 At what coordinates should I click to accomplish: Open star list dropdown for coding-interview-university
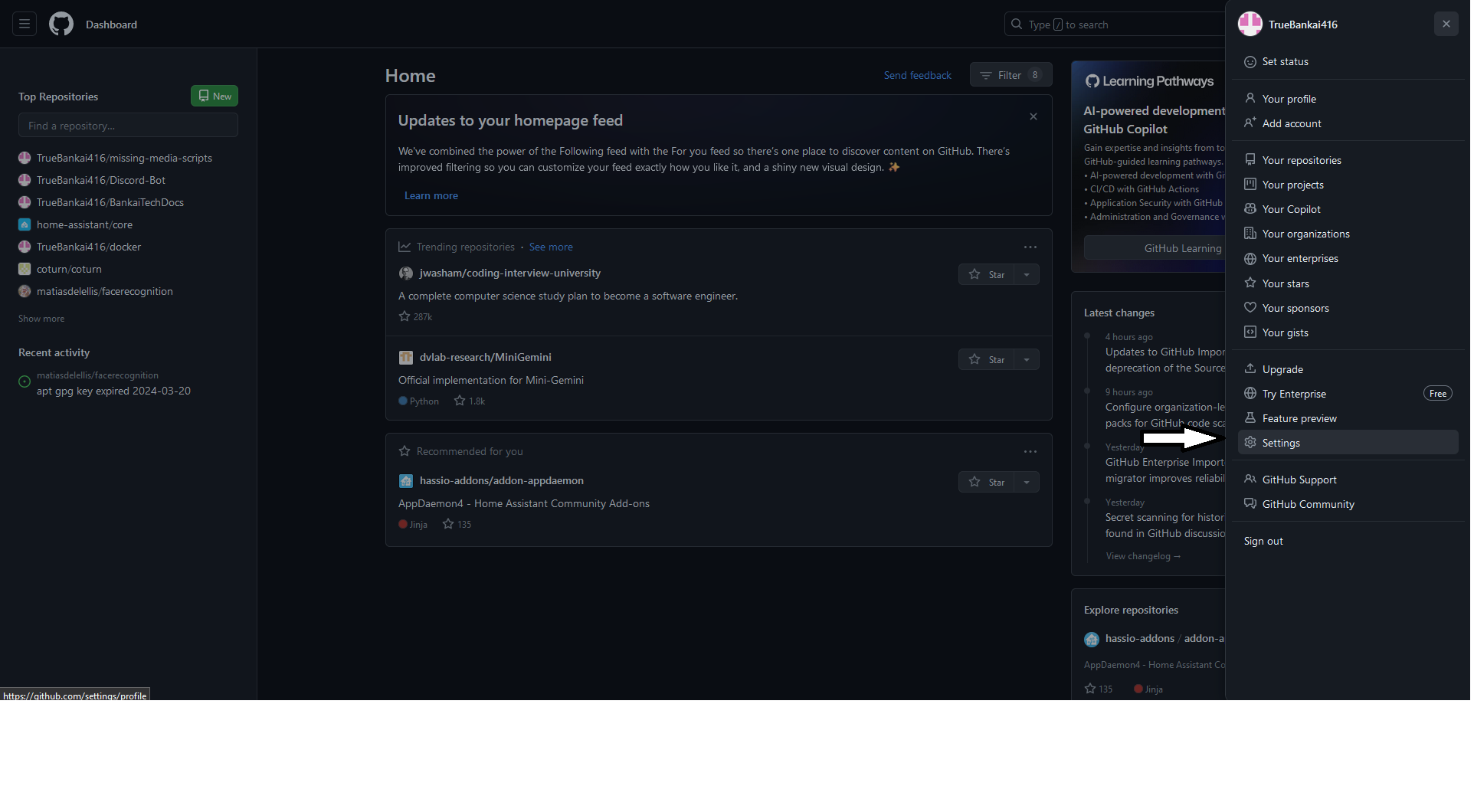tap(1027, 274)
